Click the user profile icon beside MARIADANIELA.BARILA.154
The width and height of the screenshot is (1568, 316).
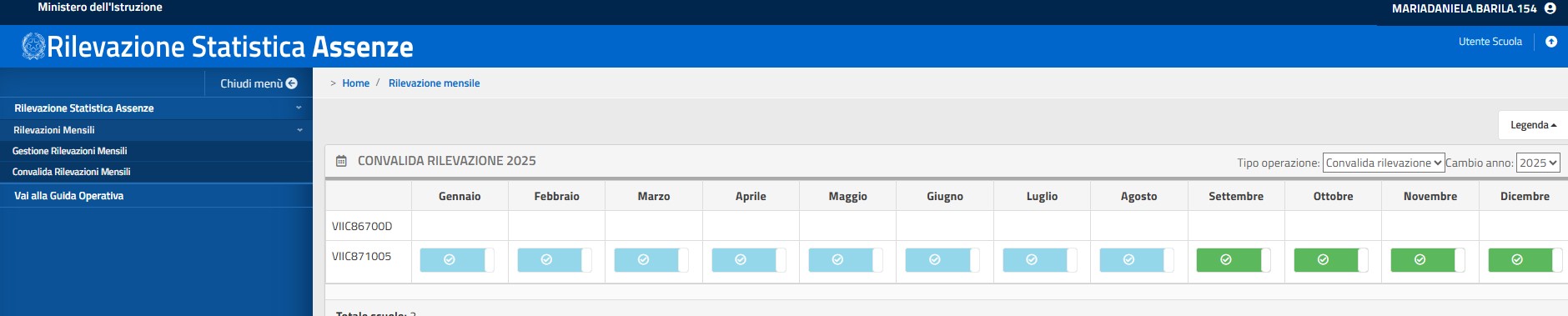pos(1550,8)
